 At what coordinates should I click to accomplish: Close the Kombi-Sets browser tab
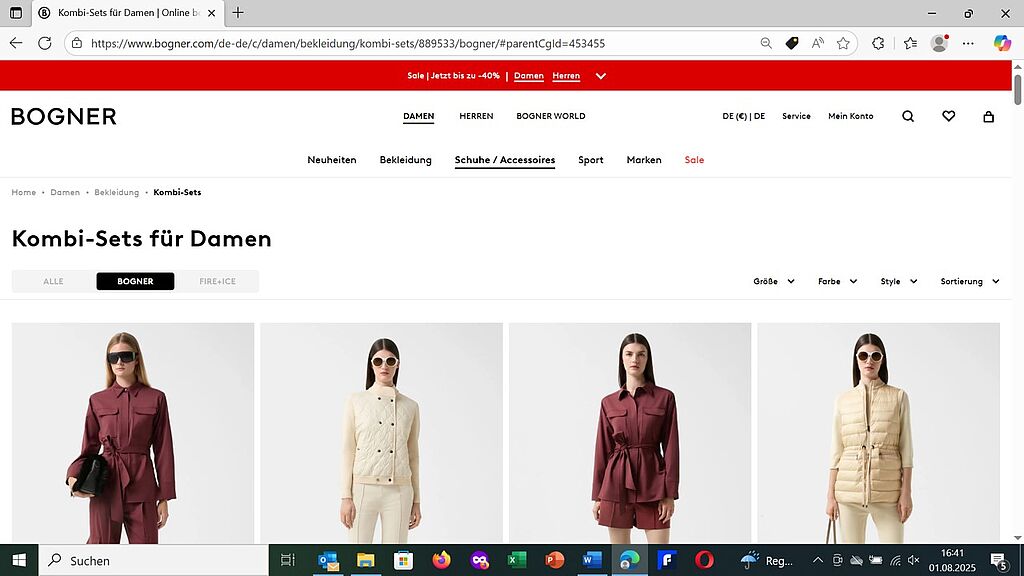click(x=211, y=12)
